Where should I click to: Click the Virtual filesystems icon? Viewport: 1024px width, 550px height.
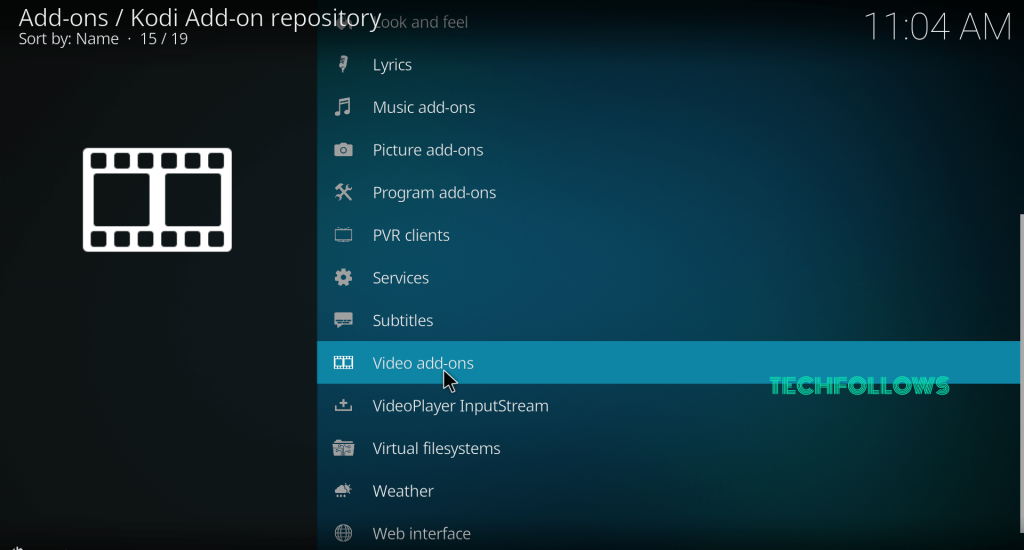[344, 448]
